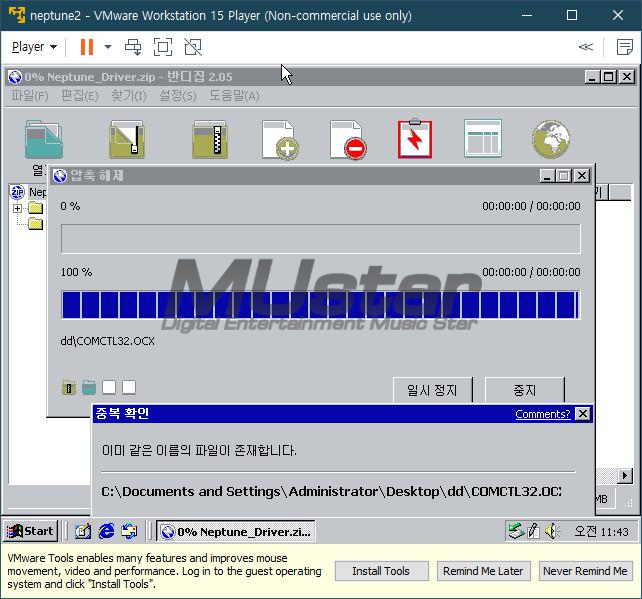Click the orange Pause VM button

[x=87, y=47]
